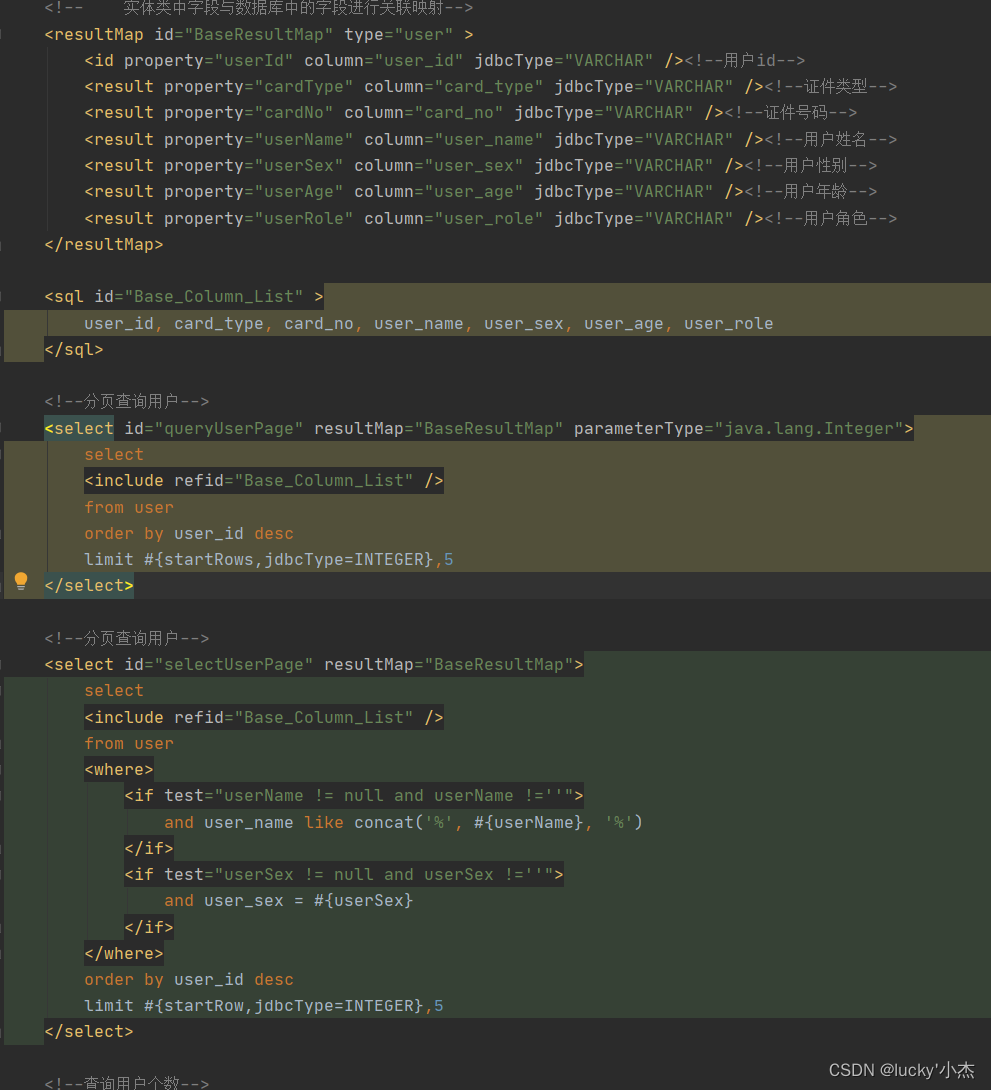This screenshot has height=1090, width=991.
Task: Click the id="queryUserPage" attribute
Action: 214,429
